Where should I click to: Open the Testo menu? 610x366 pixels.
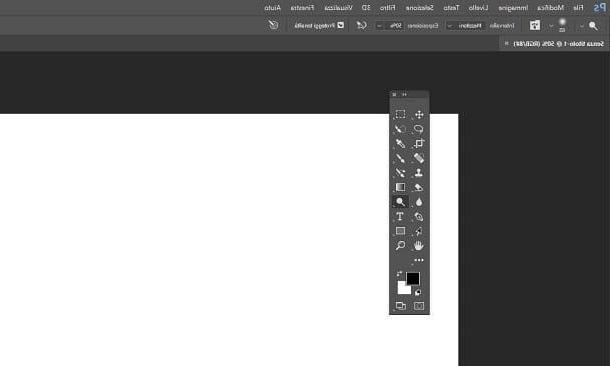click(451, 7)
